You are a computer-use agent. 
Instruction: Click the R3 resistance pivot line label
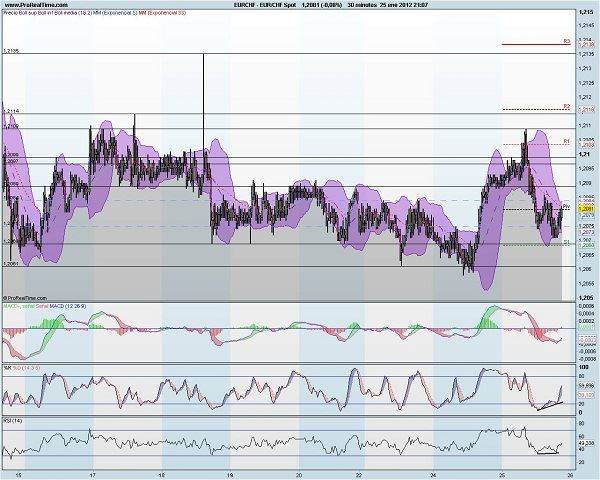point(567,41)
